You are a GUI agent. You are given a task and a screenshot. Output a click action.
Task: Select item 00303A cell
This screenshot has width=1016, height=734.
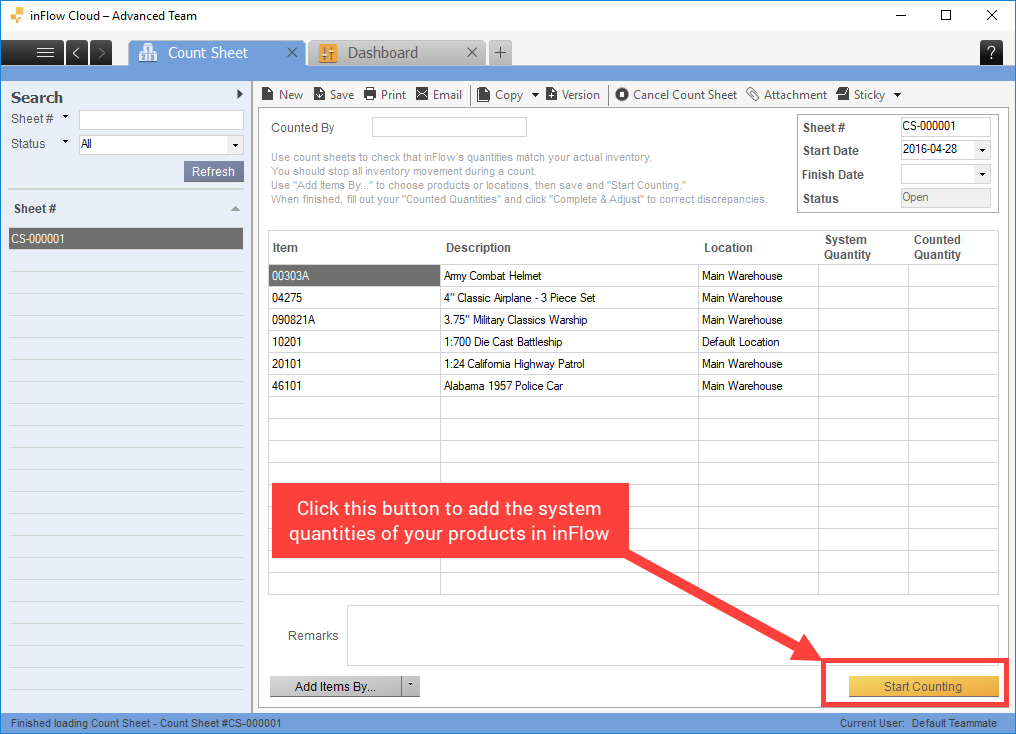pos(354,276)
